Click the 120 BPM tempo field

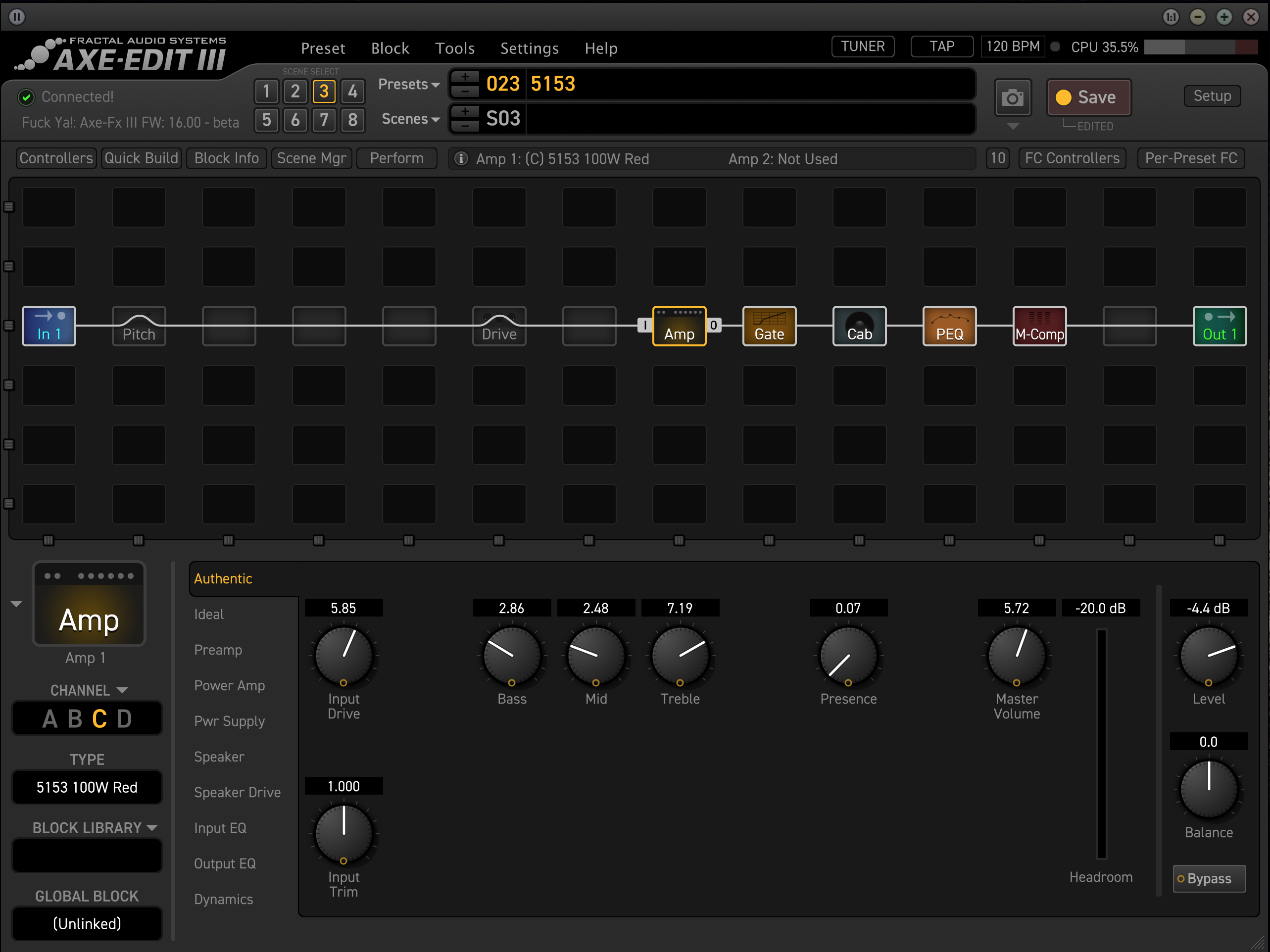[x=1013, y=47]
